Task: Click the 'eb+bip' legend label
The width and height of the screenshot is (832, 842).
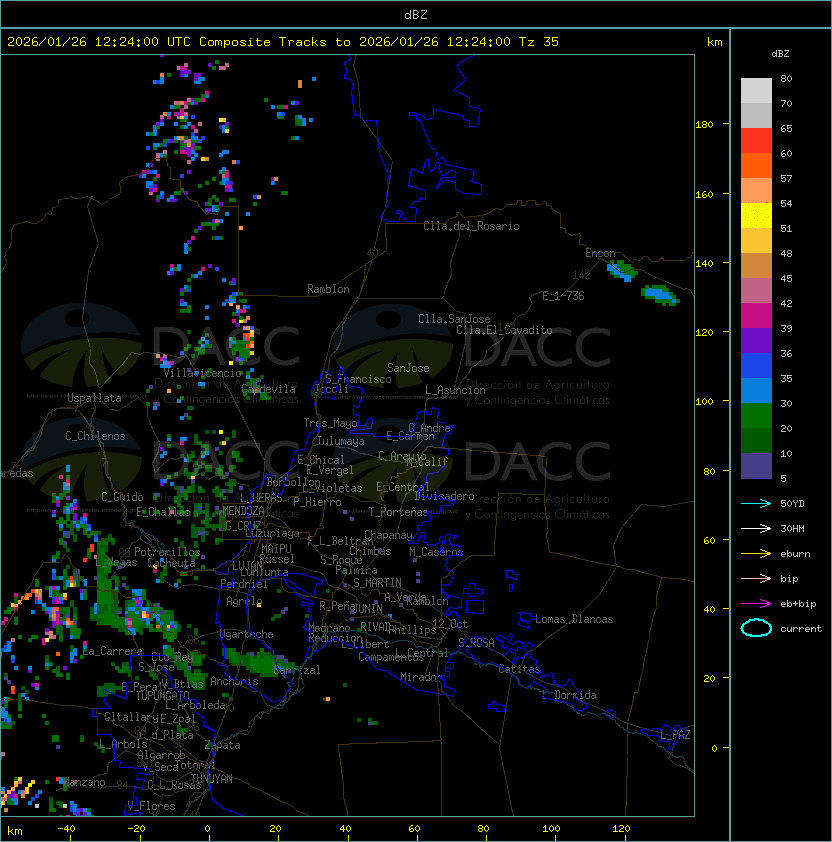Action: (798, 604)
